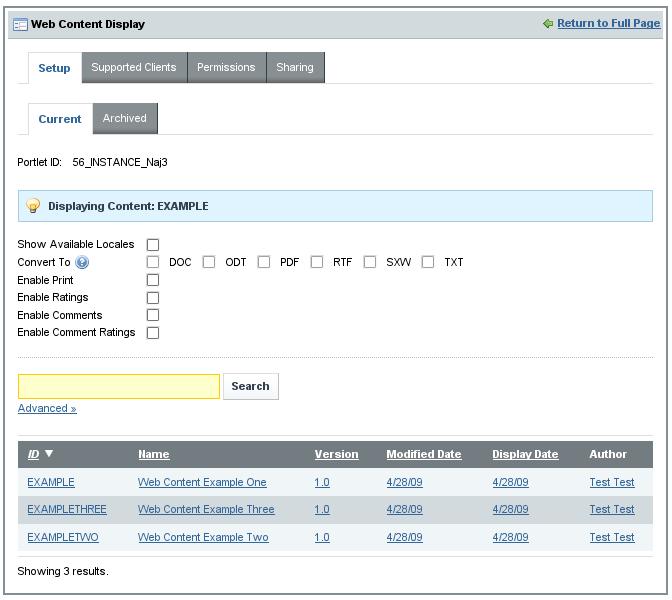Check the PDF conversion option

(x=264, y=262)
